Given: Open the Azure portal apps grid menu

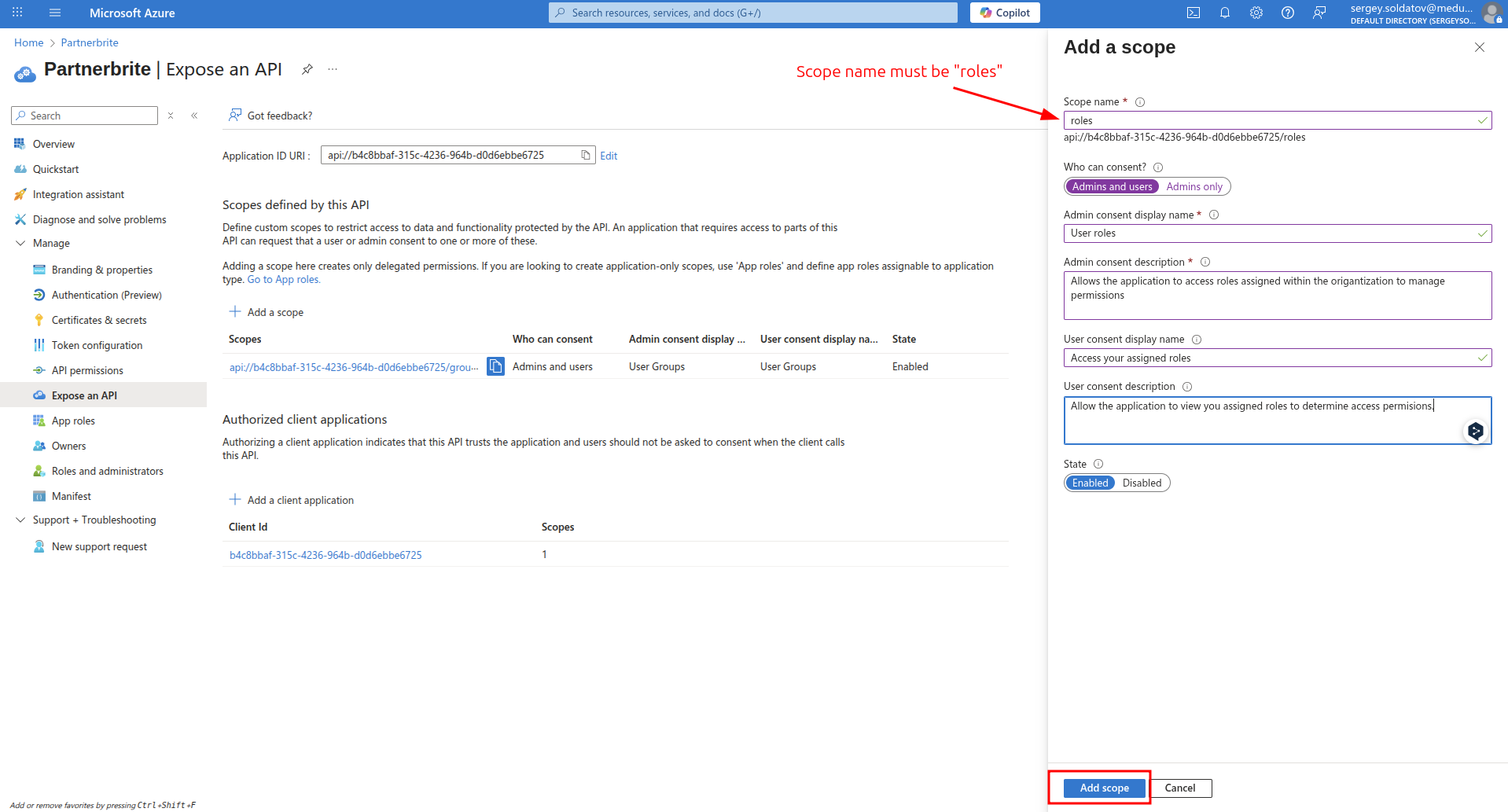Looking at the screenshot, I should [17, 13].
